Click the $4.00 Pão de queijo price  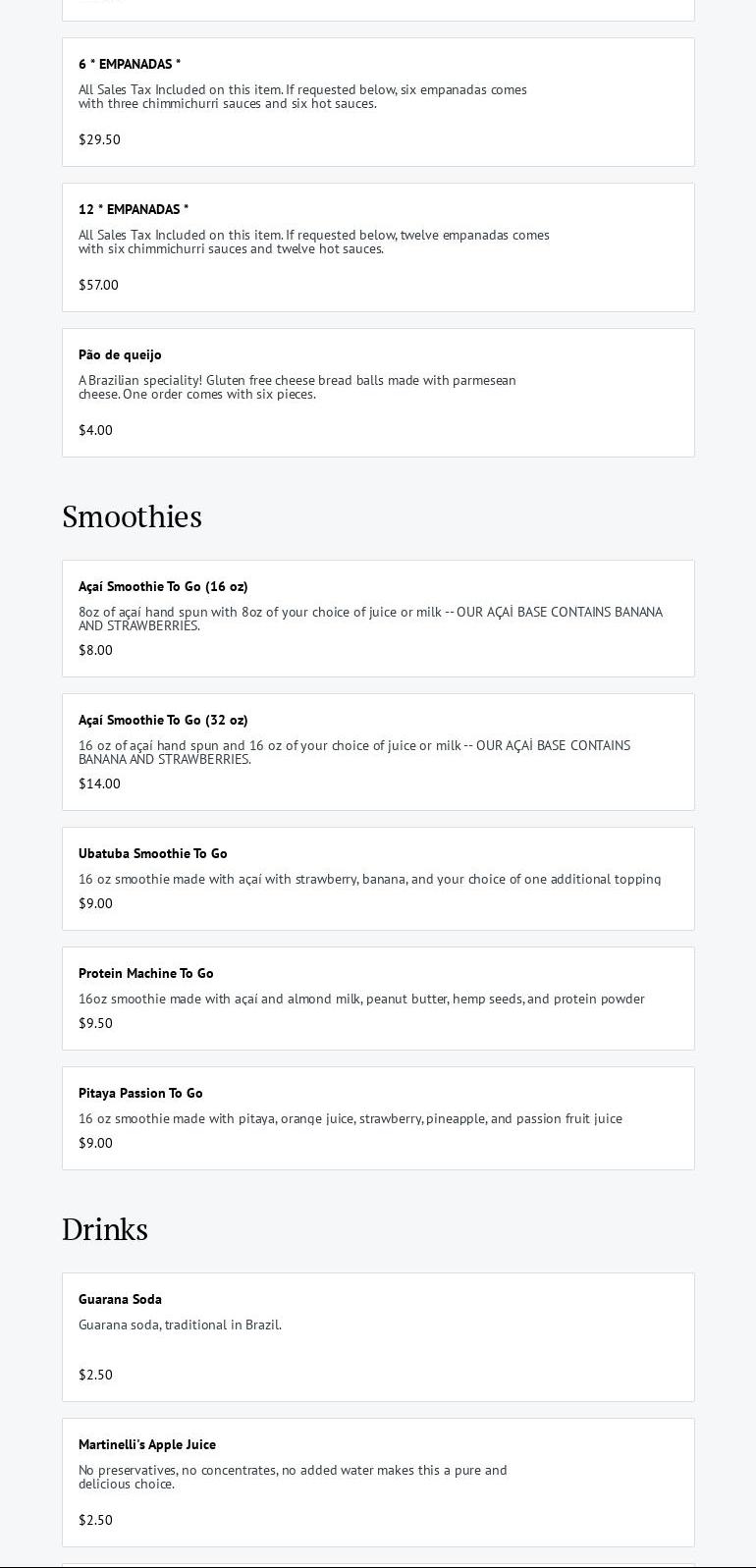(95, 431)
